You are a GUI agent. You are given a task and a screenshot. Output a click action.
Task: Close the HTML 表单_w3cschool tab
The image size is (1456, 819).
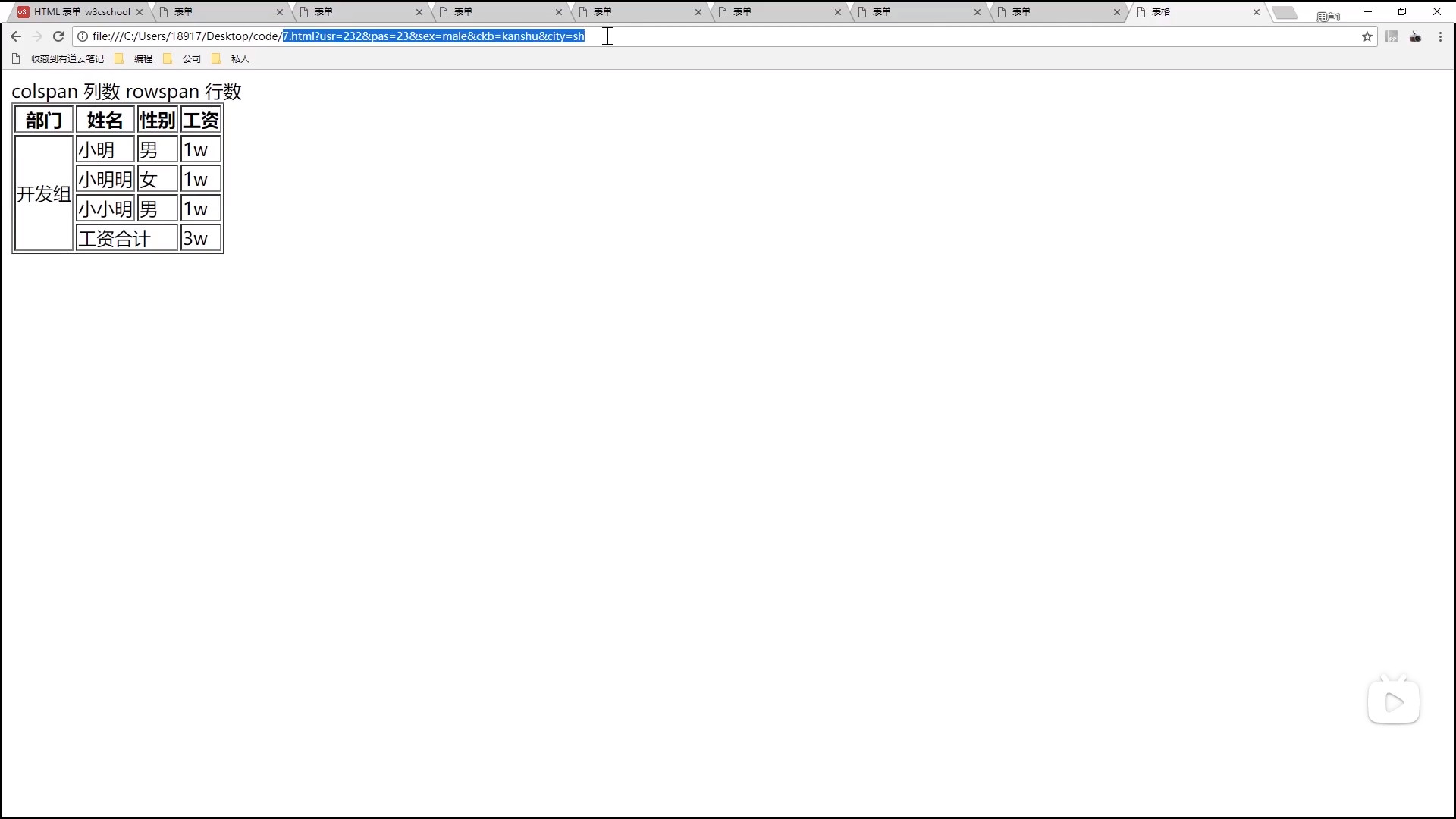140,12
